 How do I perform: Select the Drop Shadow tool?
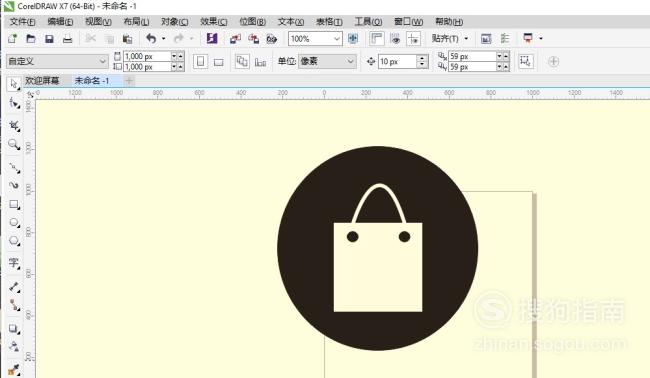14,329
